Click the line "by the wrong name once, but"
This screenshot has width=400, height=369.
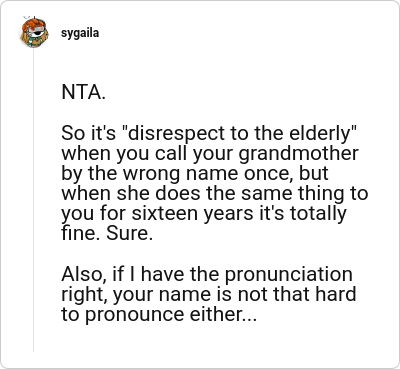pyautogui.click(x=195, y=174)
